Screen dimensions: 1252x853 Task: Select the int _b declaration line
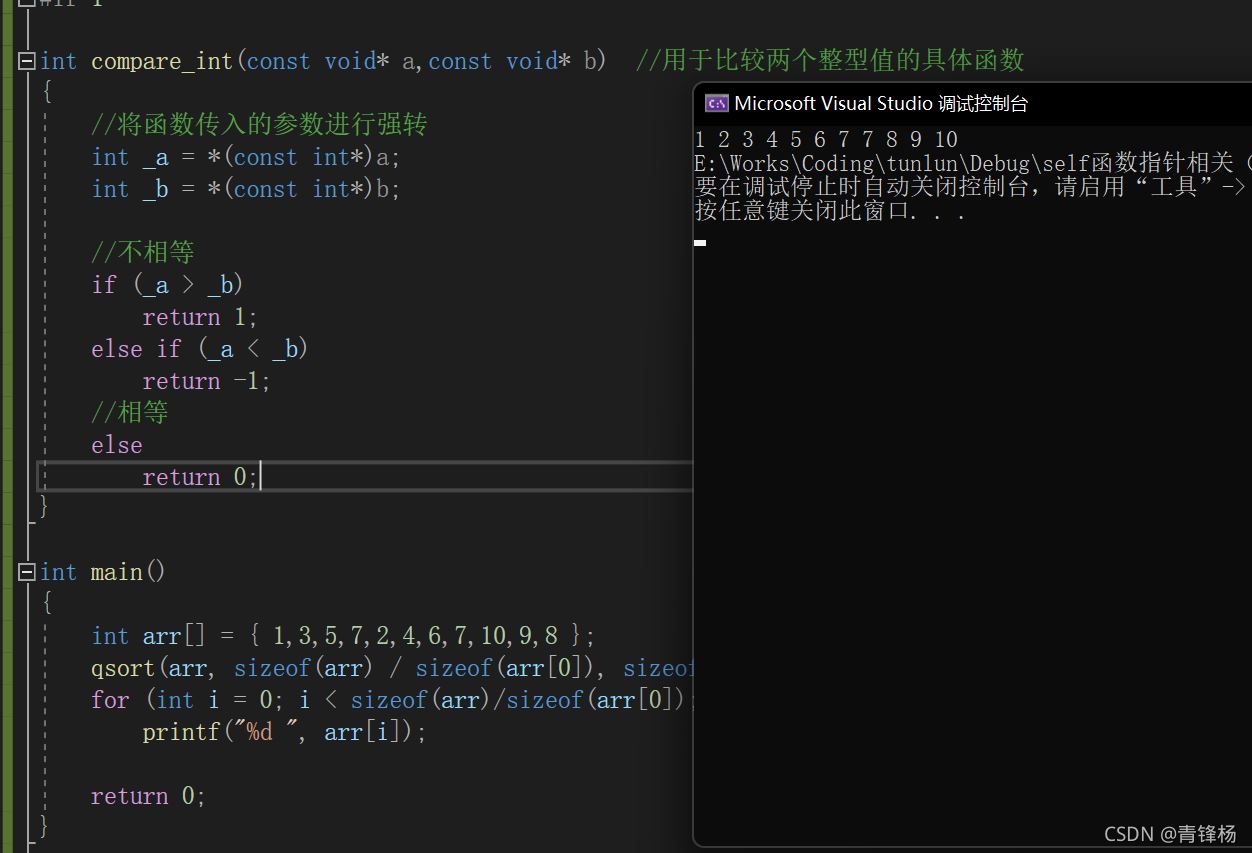pyautogui.click(x=246, y=189)
